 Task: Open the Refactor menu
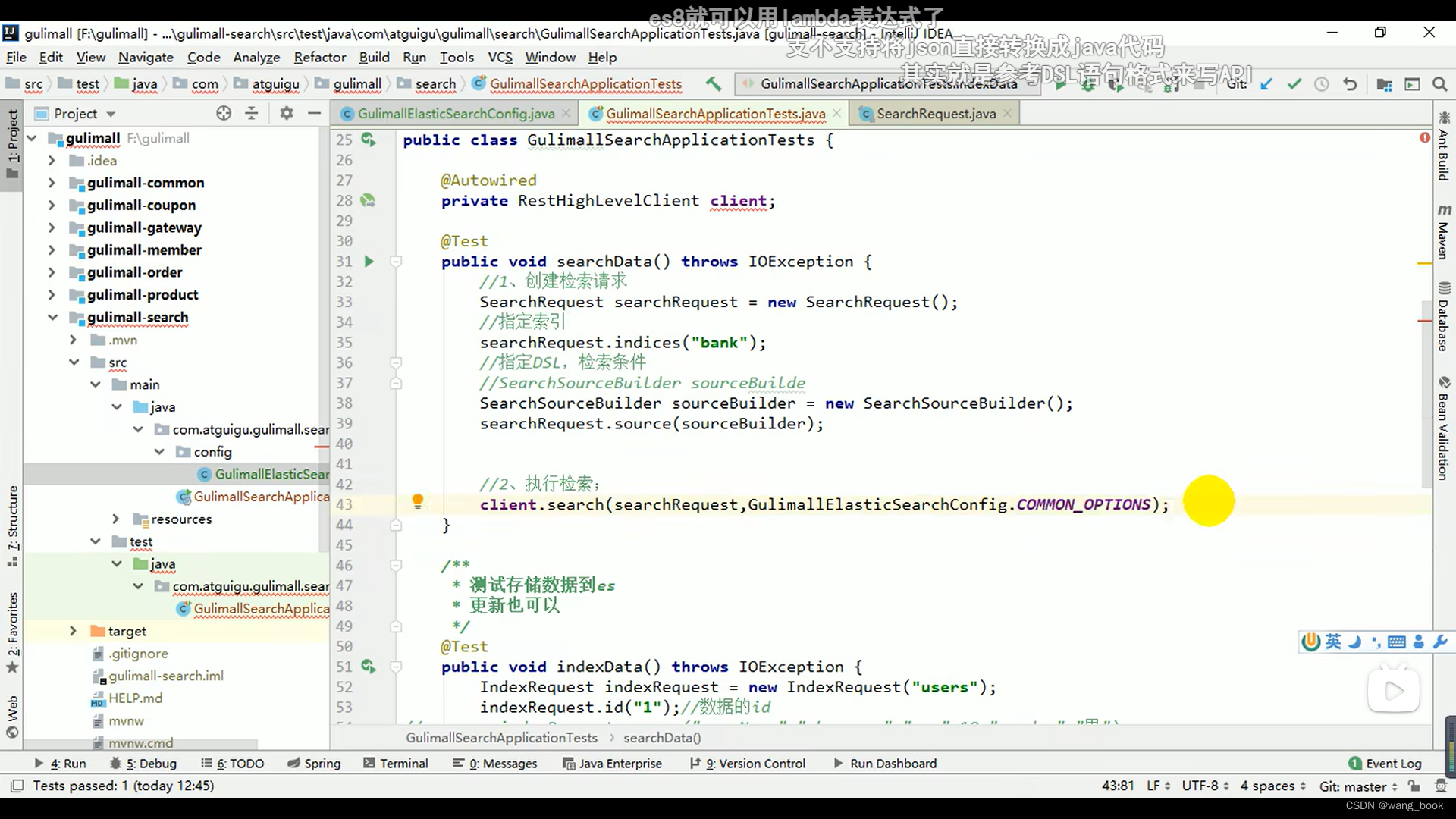pos(320,57)
